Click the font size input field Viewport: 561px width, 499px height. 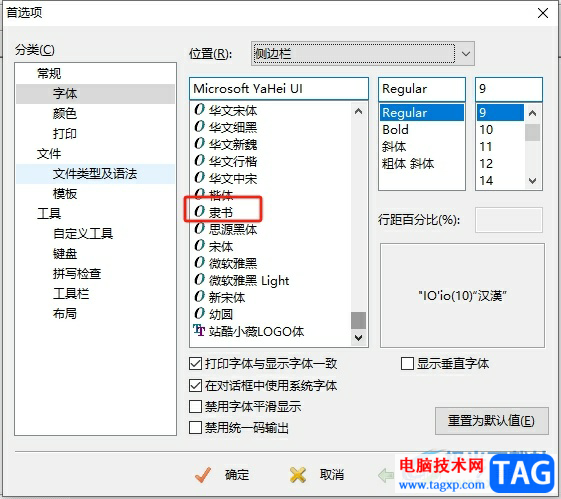(508, 89)
